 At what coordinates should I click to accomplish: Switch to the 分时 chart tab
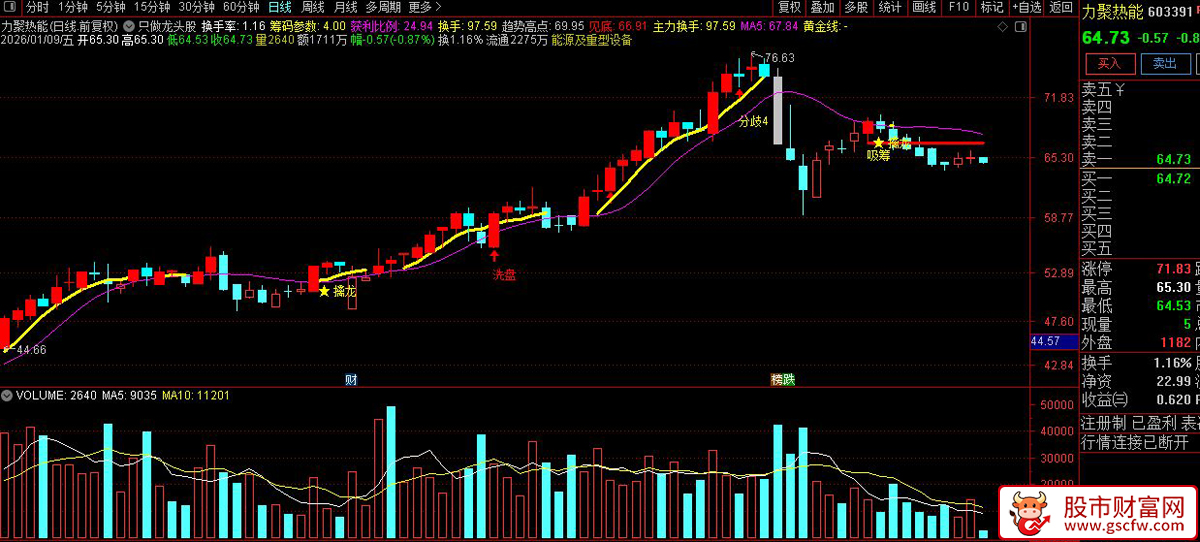(37, 7)
